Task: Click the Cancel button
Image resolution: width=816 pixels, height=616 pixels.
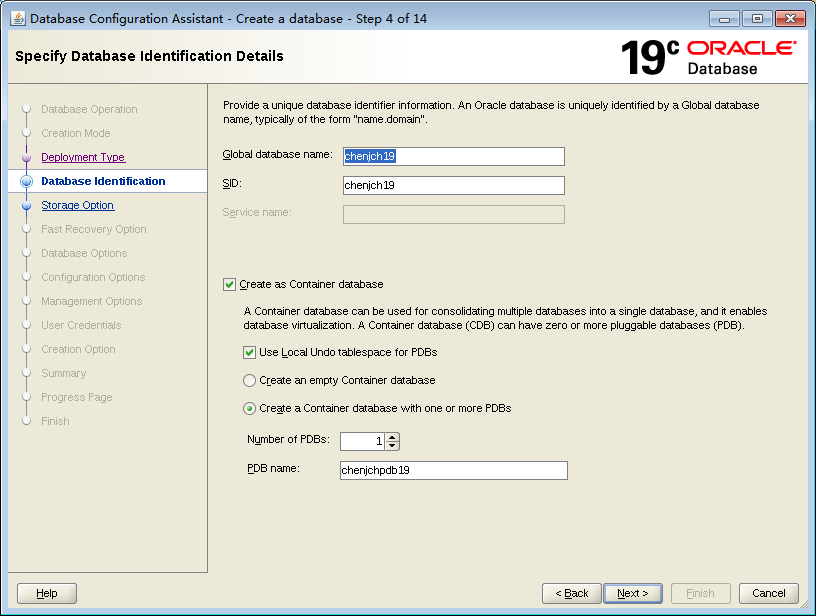Action: [768, 593]
